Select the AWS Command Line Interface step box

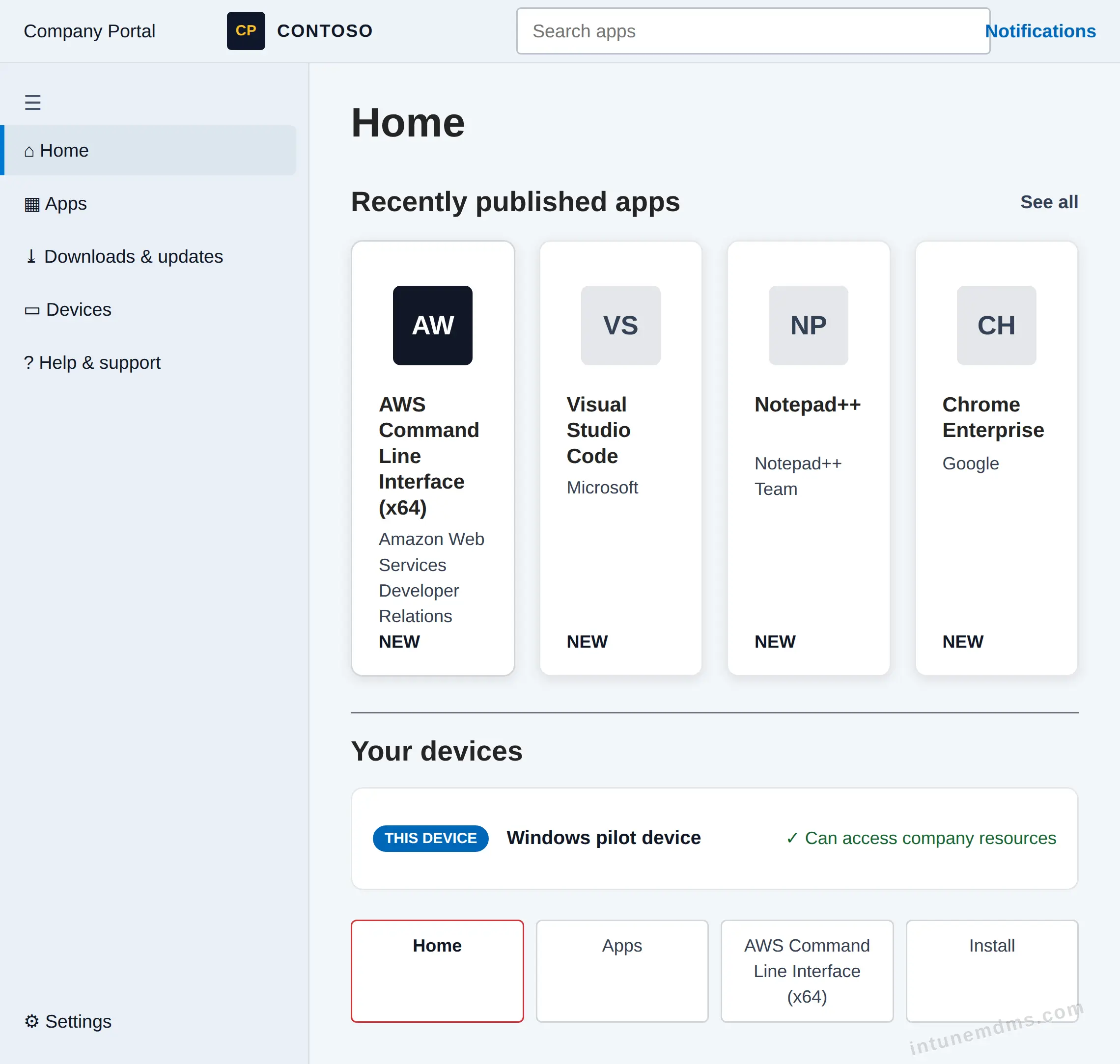[807, 971]
